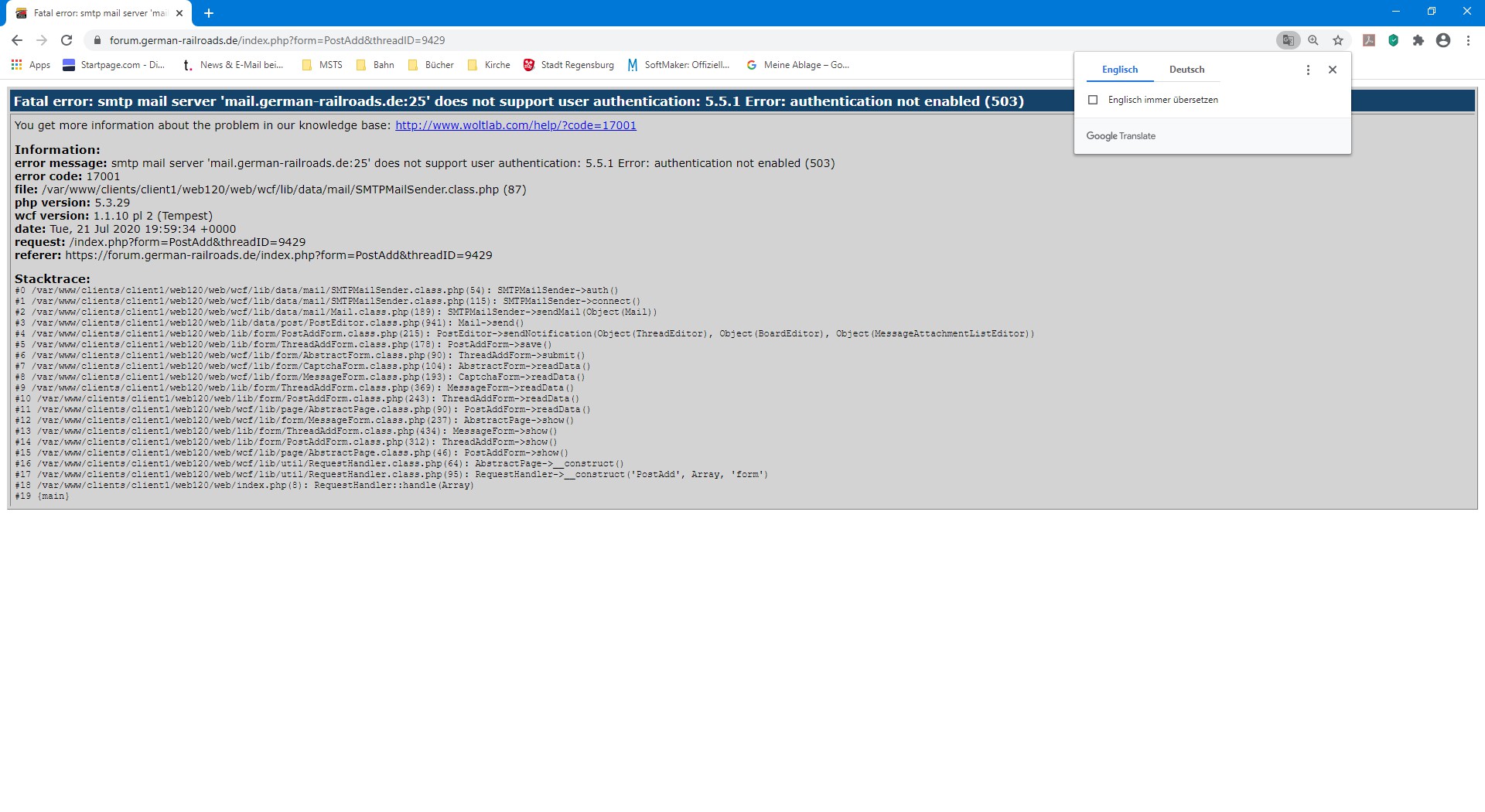
Task: Open the Chrome profile avatar
Action: pos(1443,40)
